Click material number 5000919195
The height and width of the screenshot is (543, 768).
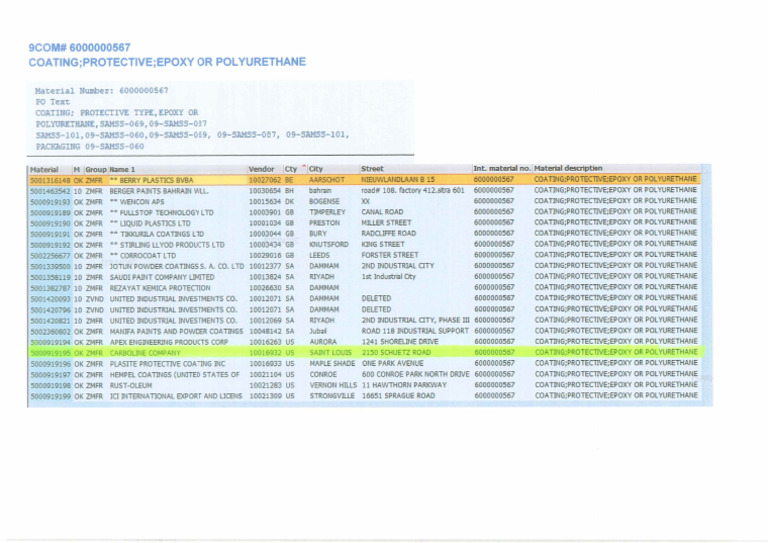click(50, 353)
